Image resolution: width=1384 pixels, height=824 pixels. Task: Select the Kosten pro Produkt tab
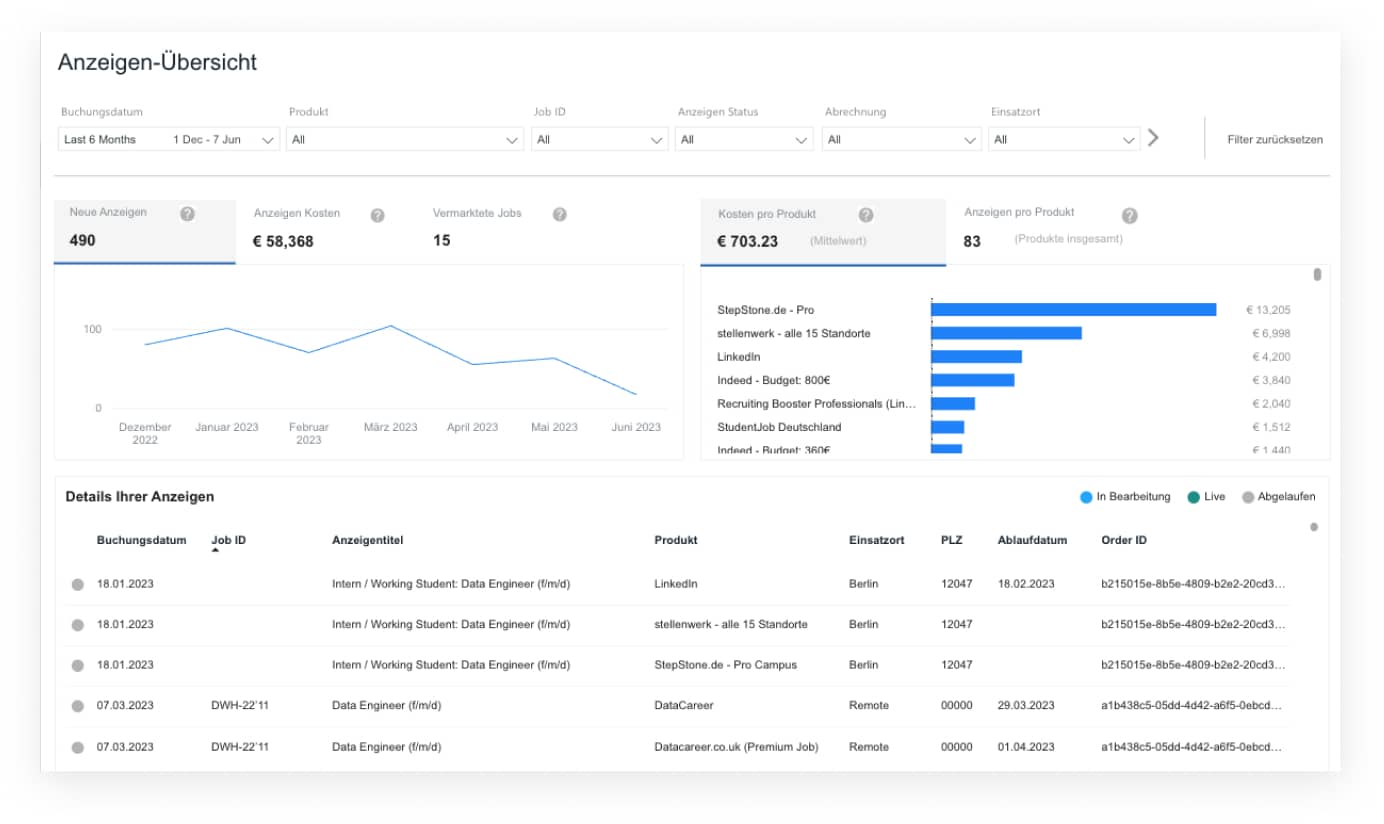pyautogui.click(x=823, y=232)
